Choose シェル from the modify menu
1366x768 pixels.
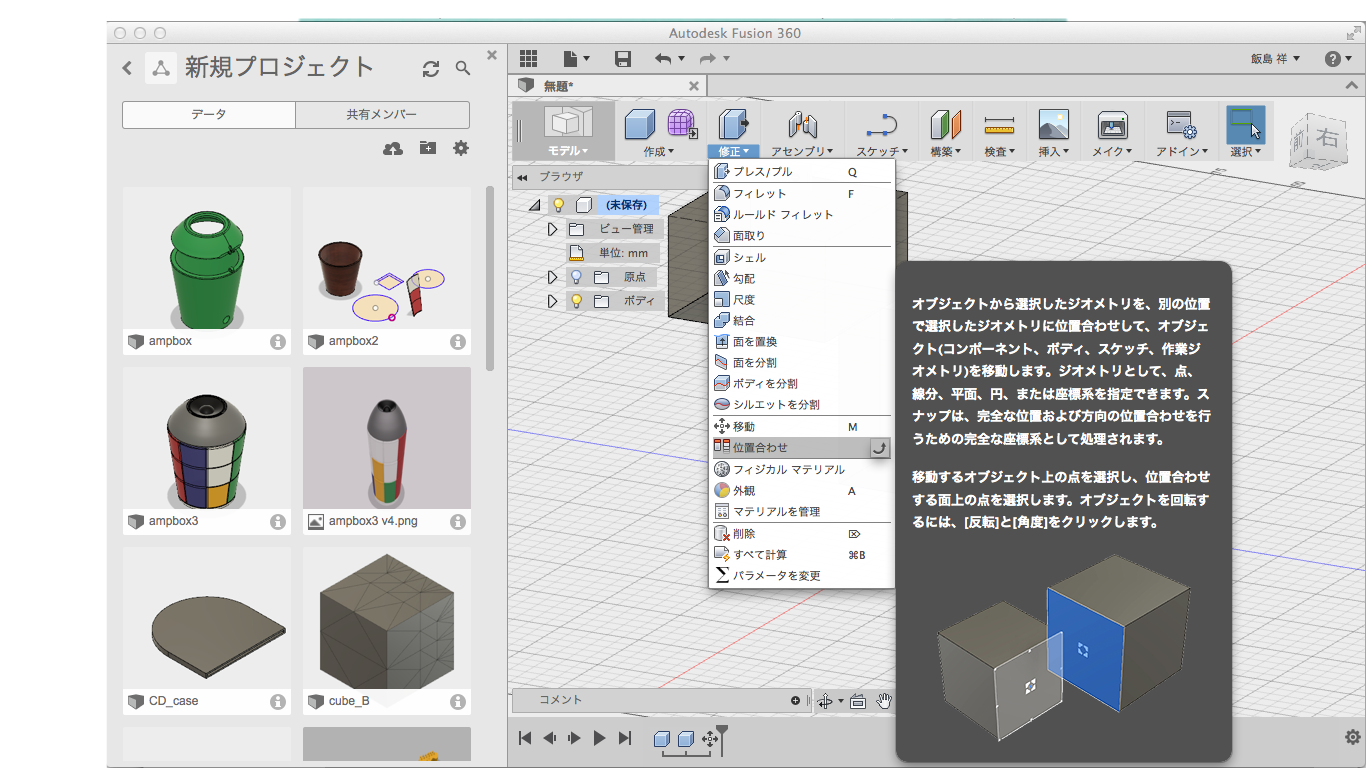tap(802, 258)
